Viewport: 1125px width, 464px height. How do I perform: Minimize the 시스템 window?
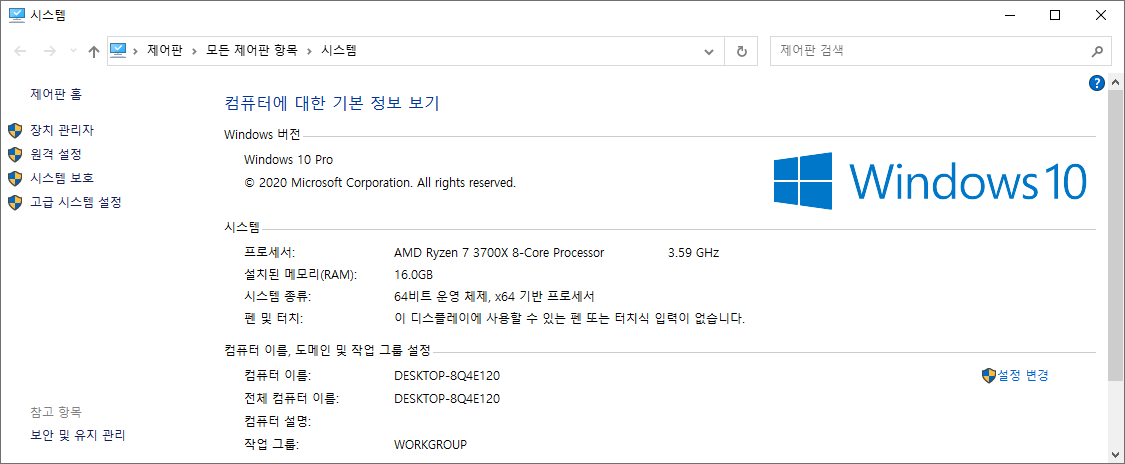1009,15
